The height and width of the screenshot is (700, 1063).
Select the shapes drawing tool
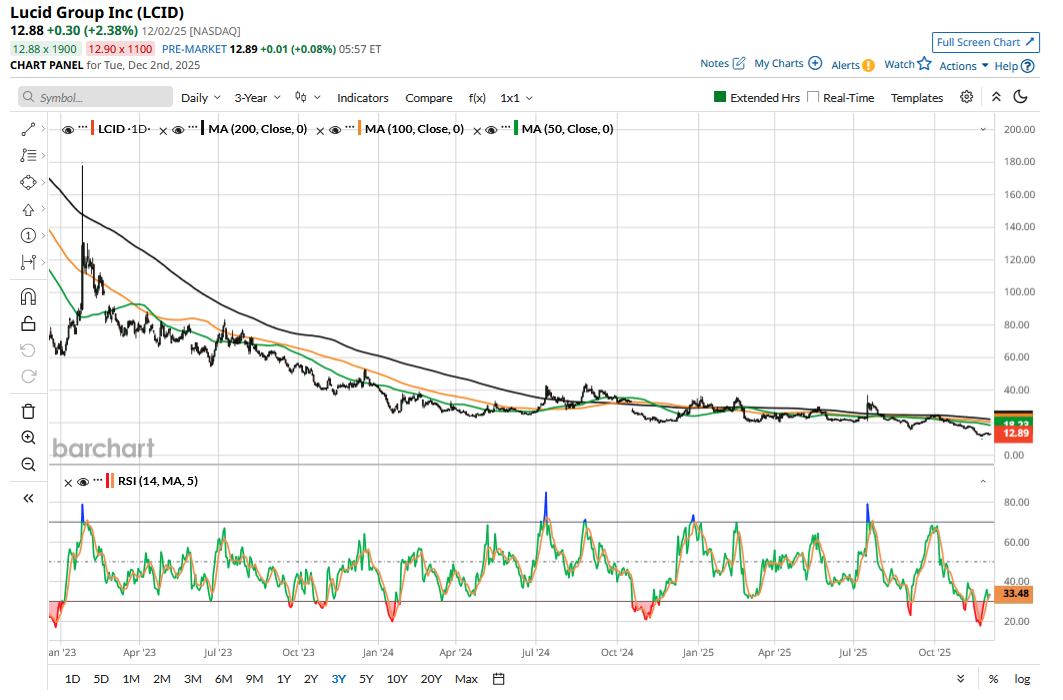tap(28, 182)
